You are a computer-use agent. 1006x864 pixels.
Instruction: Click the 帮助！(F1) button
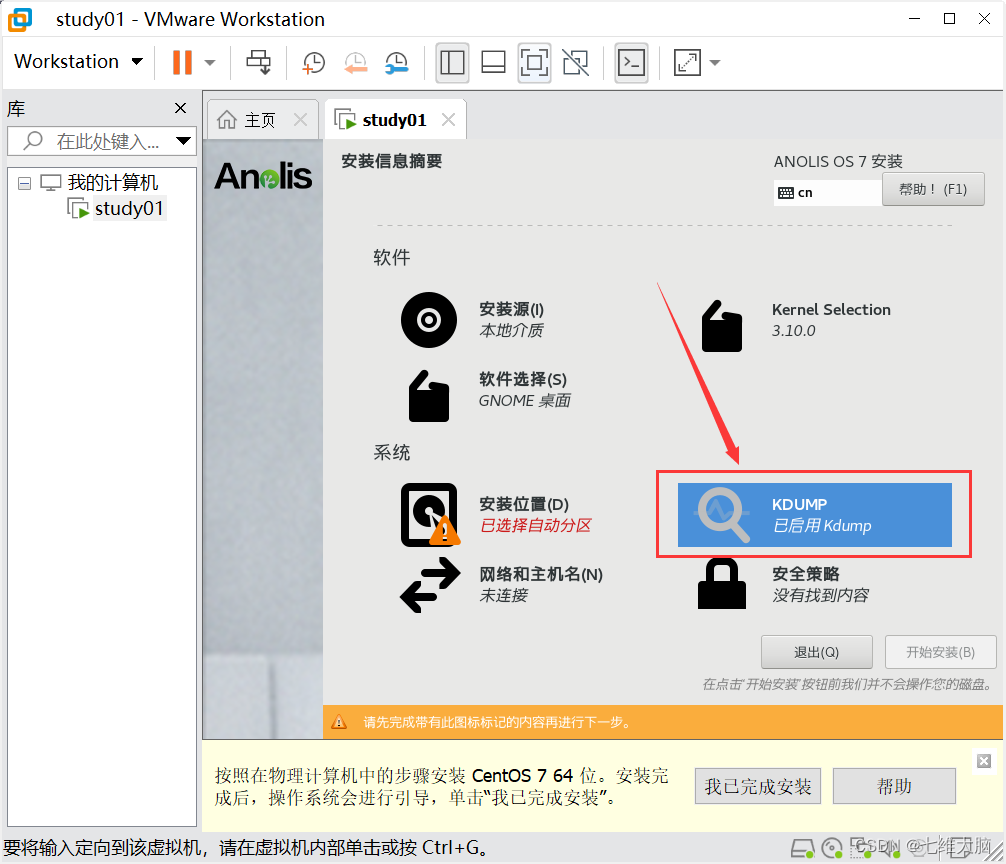pos(933,189)
